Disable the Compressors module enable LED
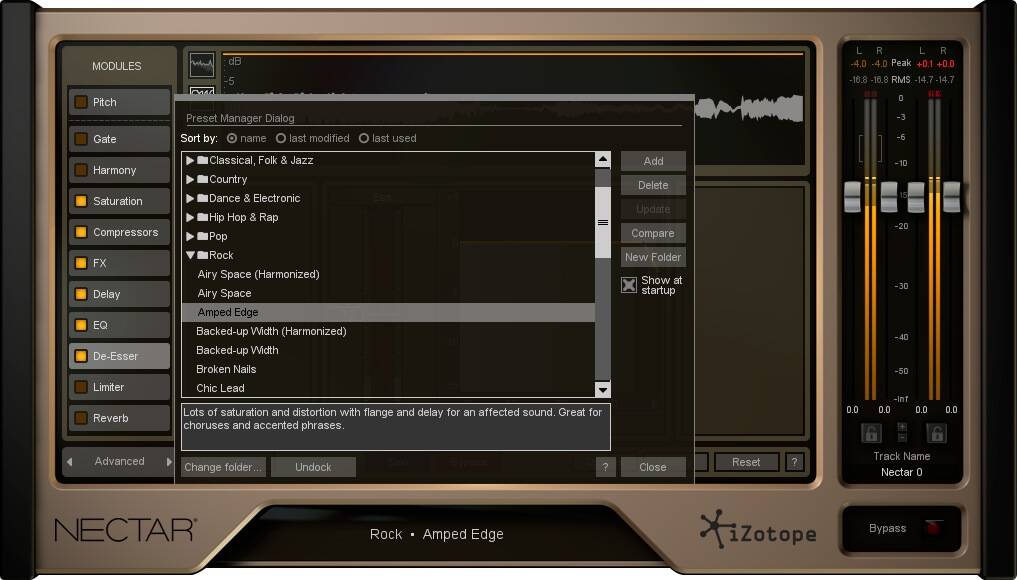This screenshot has height=580, width=1017. coord(81,232)
